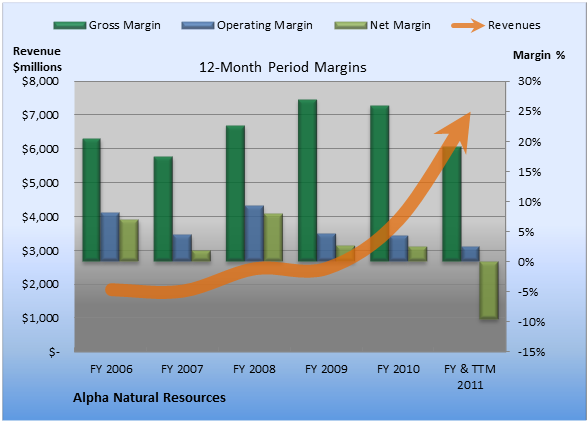The image size is (588, 422).
Task: Click the 'FY 2006' axis label
Action: 111,369
